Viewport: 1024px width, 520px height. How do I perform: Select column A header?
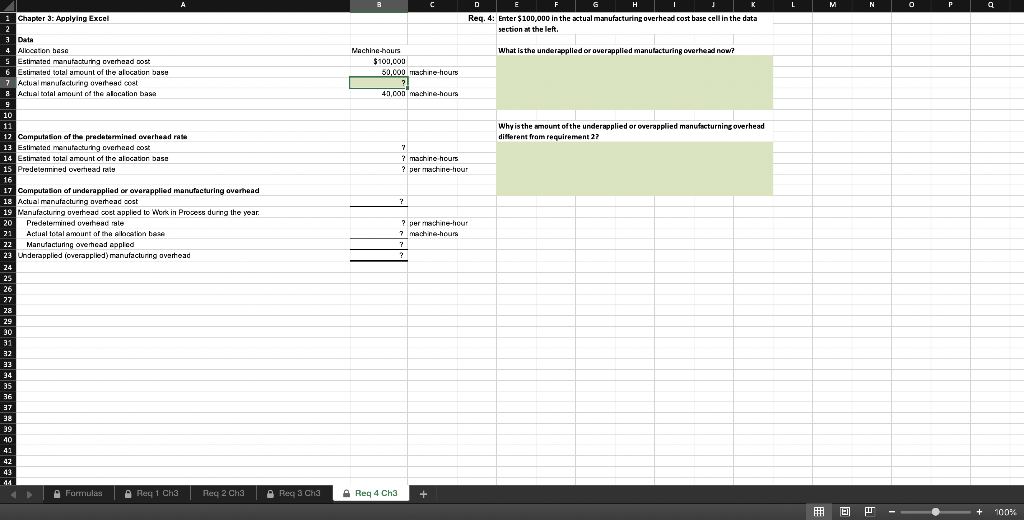[182, 5]
